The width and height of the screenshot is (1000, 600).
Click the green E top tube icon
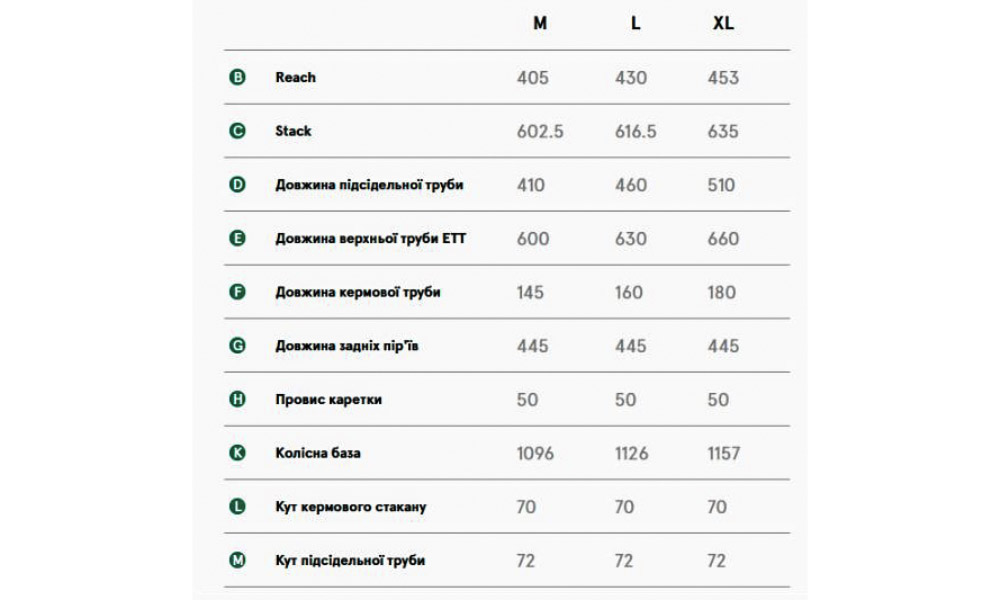tap(237, 238)
